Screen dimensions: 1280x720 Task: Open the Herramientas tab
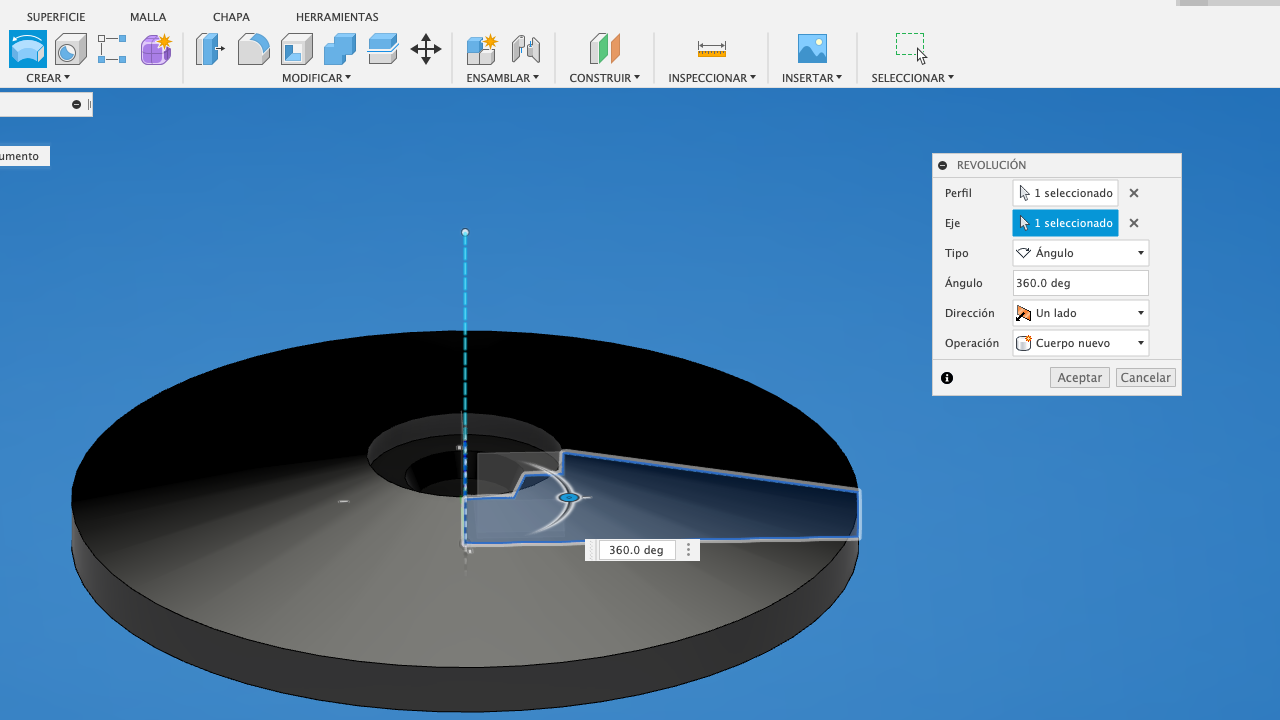pos(337,17)
